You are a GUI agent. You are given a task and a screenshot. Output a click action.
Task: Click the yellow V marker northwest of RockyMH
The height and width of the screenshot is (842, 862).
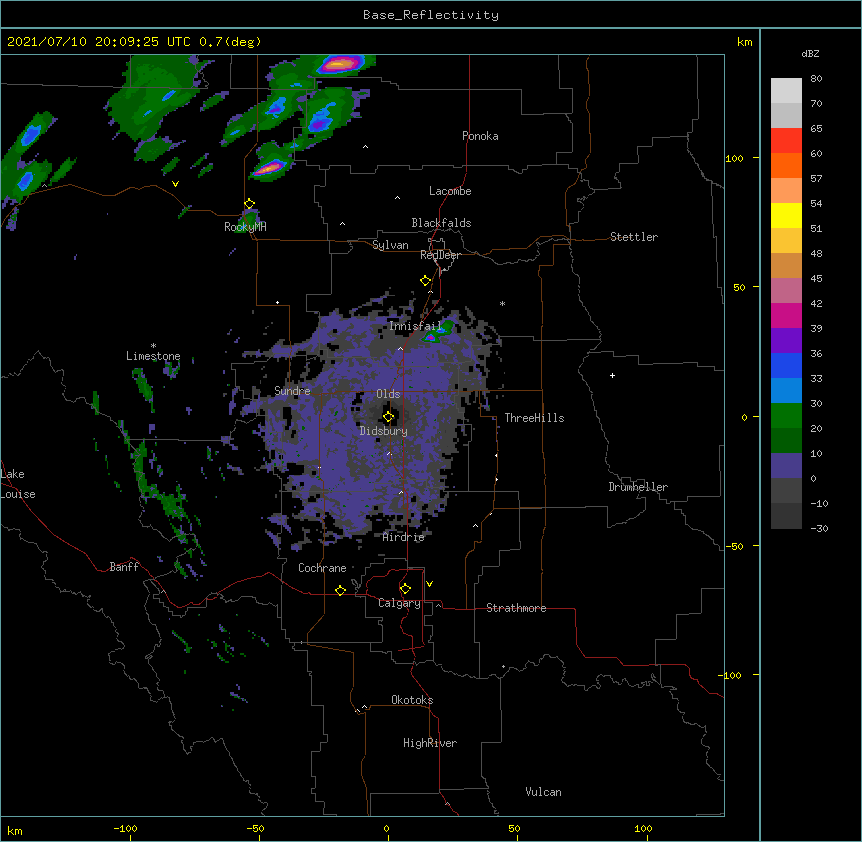pyautogui.click(x=175, y=184)
